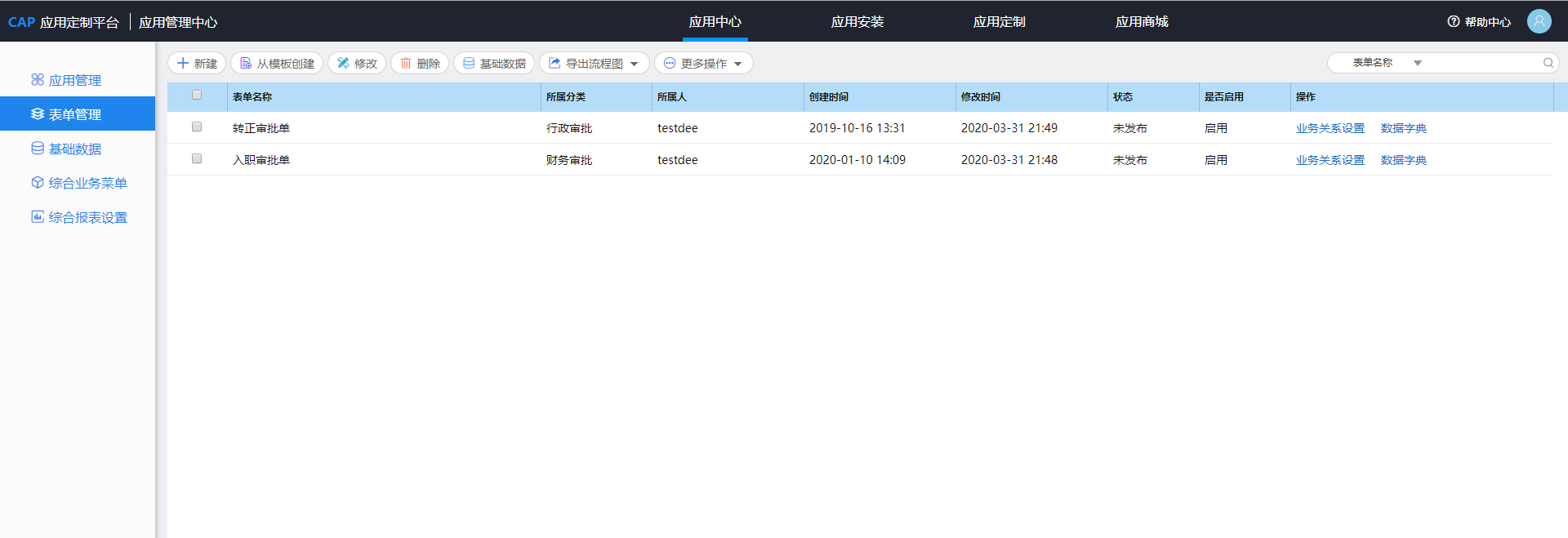Click into the search input field
This screenshot has width=1568, height=538.
pyautogui.click(x=1482, y=63)
